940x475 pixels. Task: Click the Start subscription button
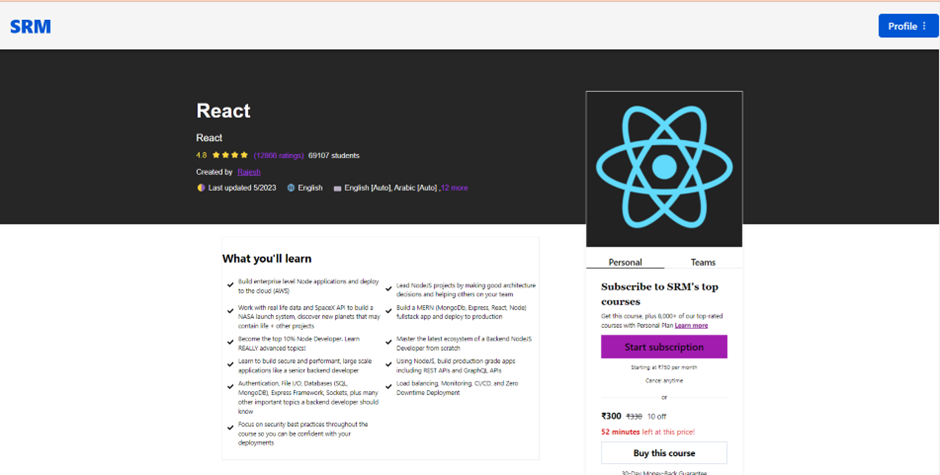[x=664, y=347]
